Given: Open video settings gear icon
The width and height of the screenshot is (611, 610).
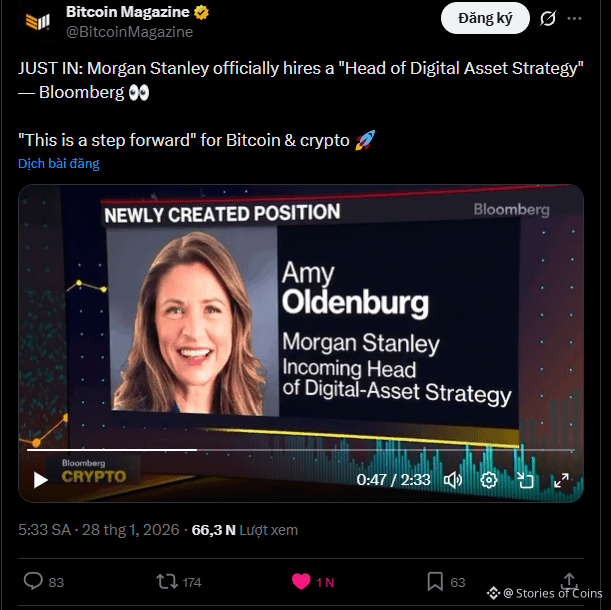Looking at the screenshot, I should coord(489,480).
